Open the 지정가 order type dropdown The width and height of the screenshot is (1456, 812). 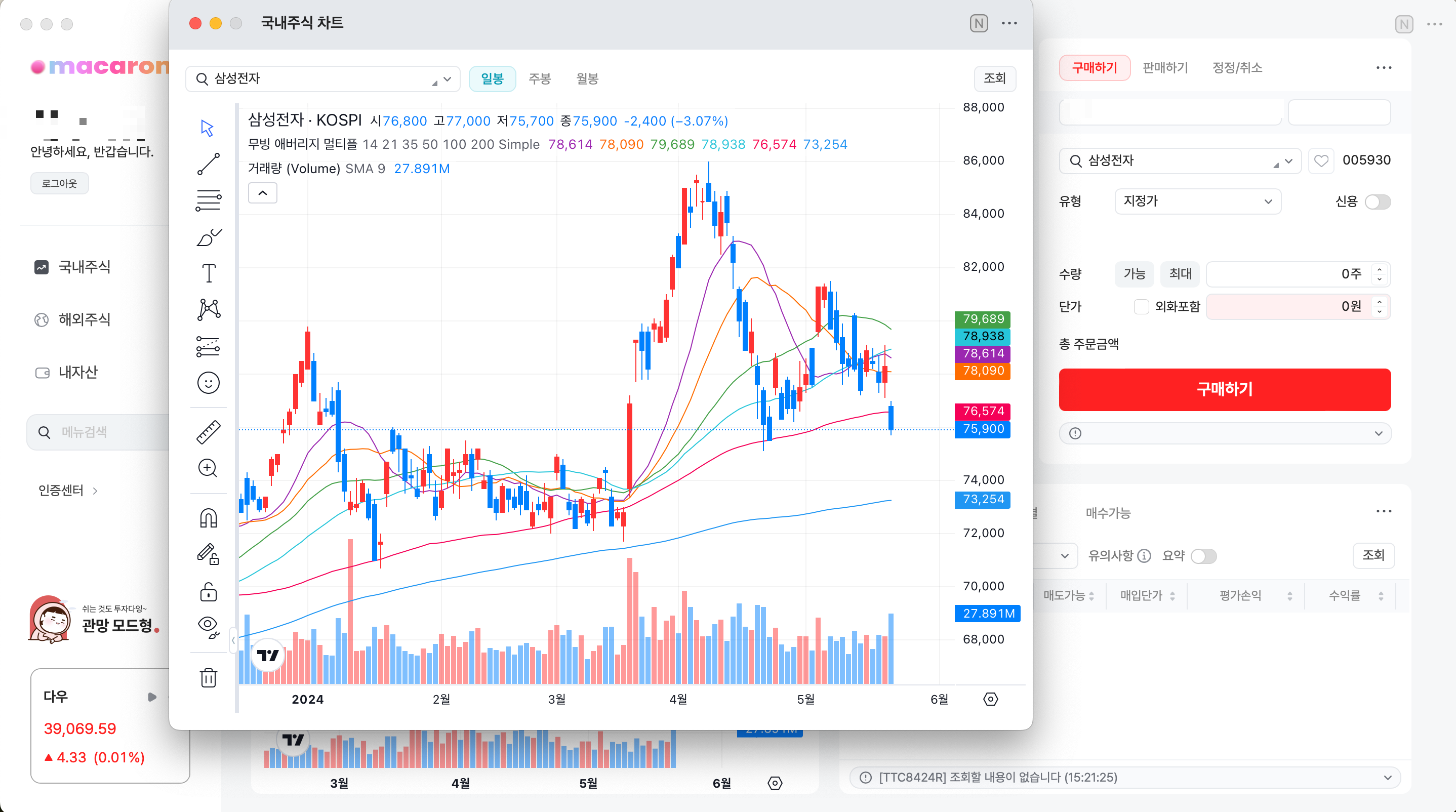coord(1197,201)
